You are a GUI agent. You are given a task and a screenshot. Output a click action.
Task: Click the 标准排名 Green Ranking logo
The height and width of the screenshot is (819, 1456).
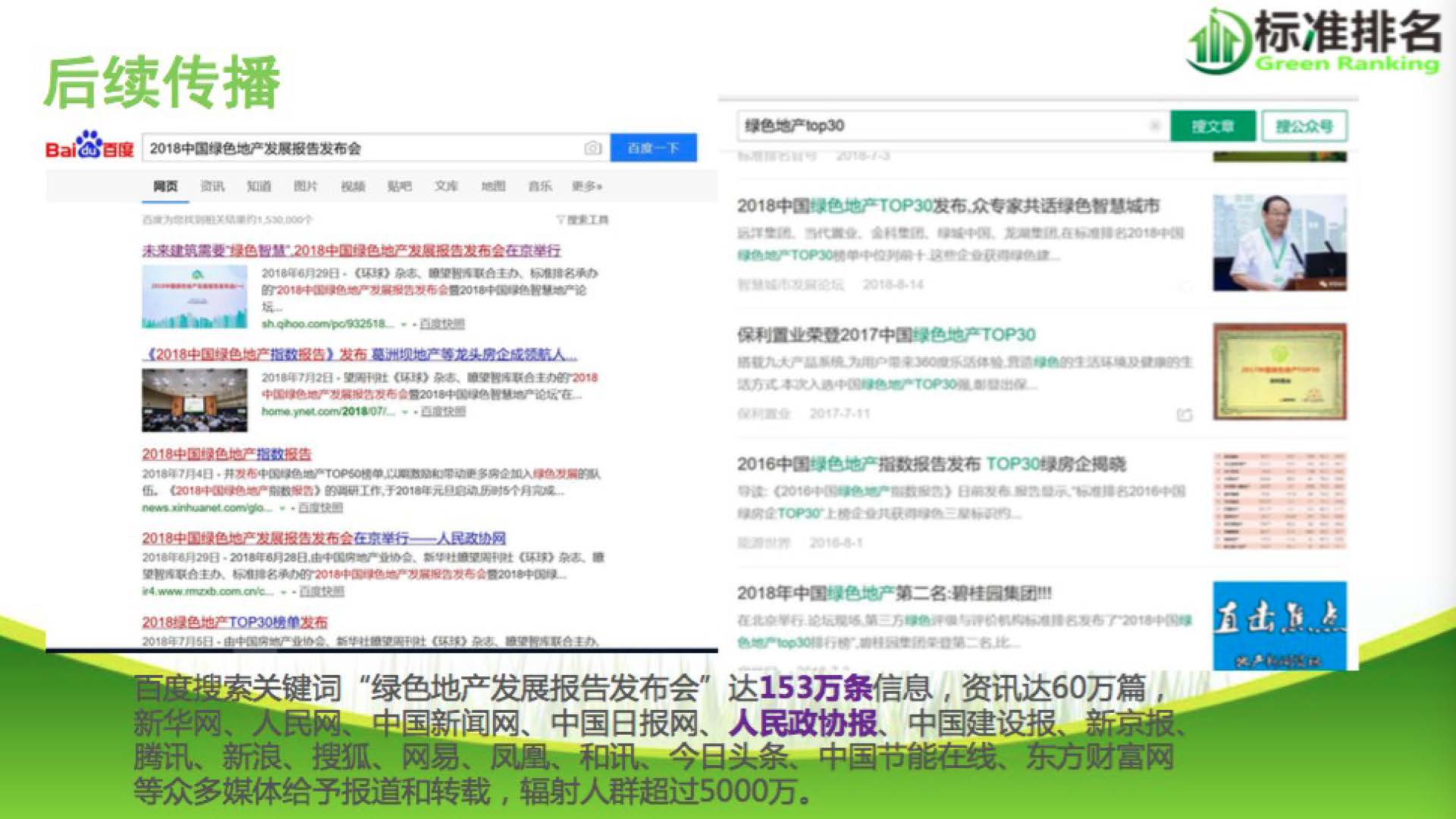pyautogui.click(x=1314, y=42)
